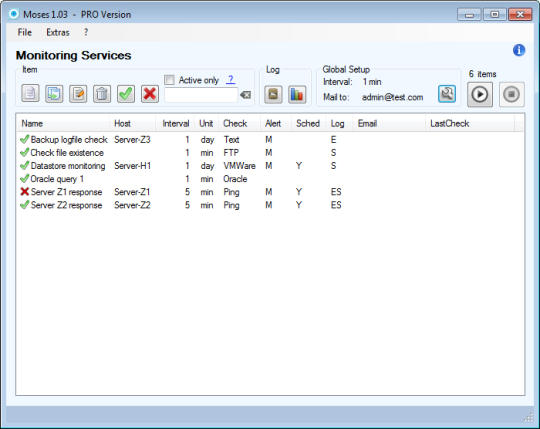Clear the filter with backspace icon

[246, 95]
